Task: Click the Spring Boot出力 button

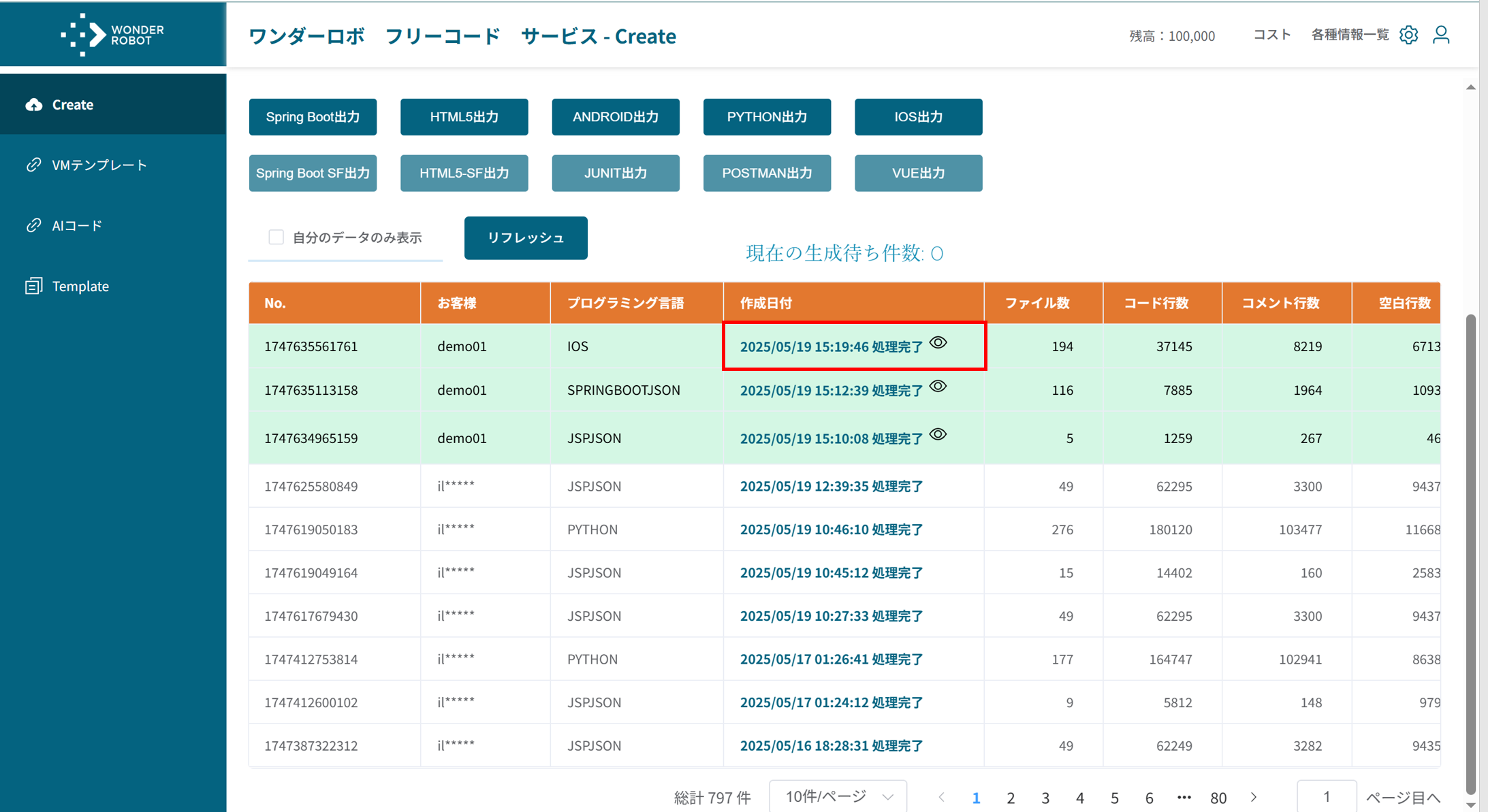Action: pos(313,117)
